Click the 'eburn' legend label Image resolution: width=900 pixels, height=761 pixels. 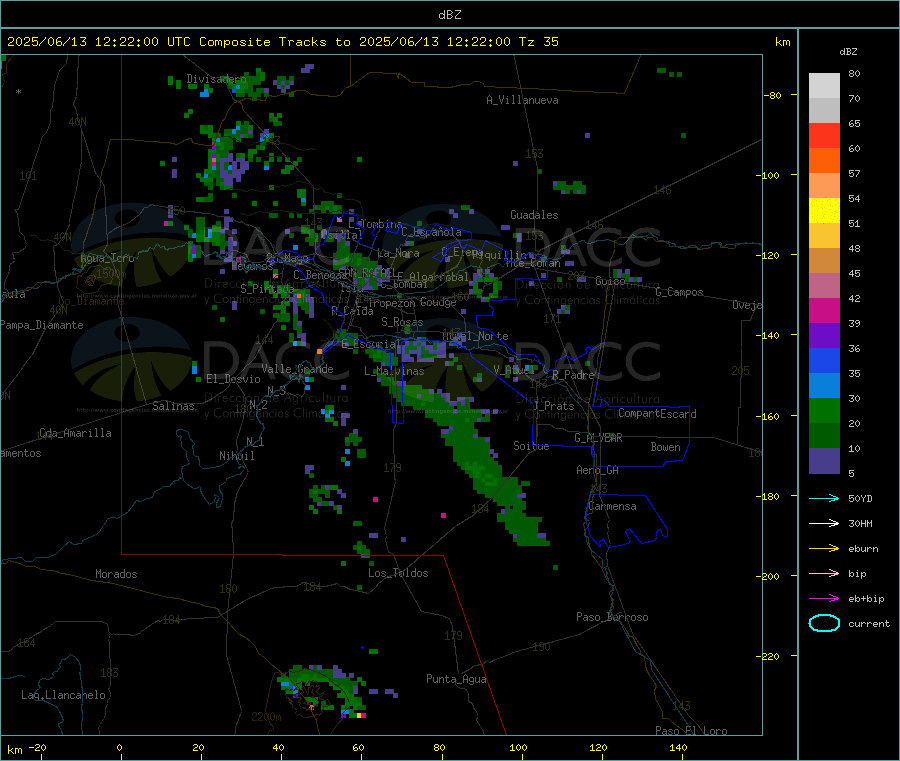[863, 549]
